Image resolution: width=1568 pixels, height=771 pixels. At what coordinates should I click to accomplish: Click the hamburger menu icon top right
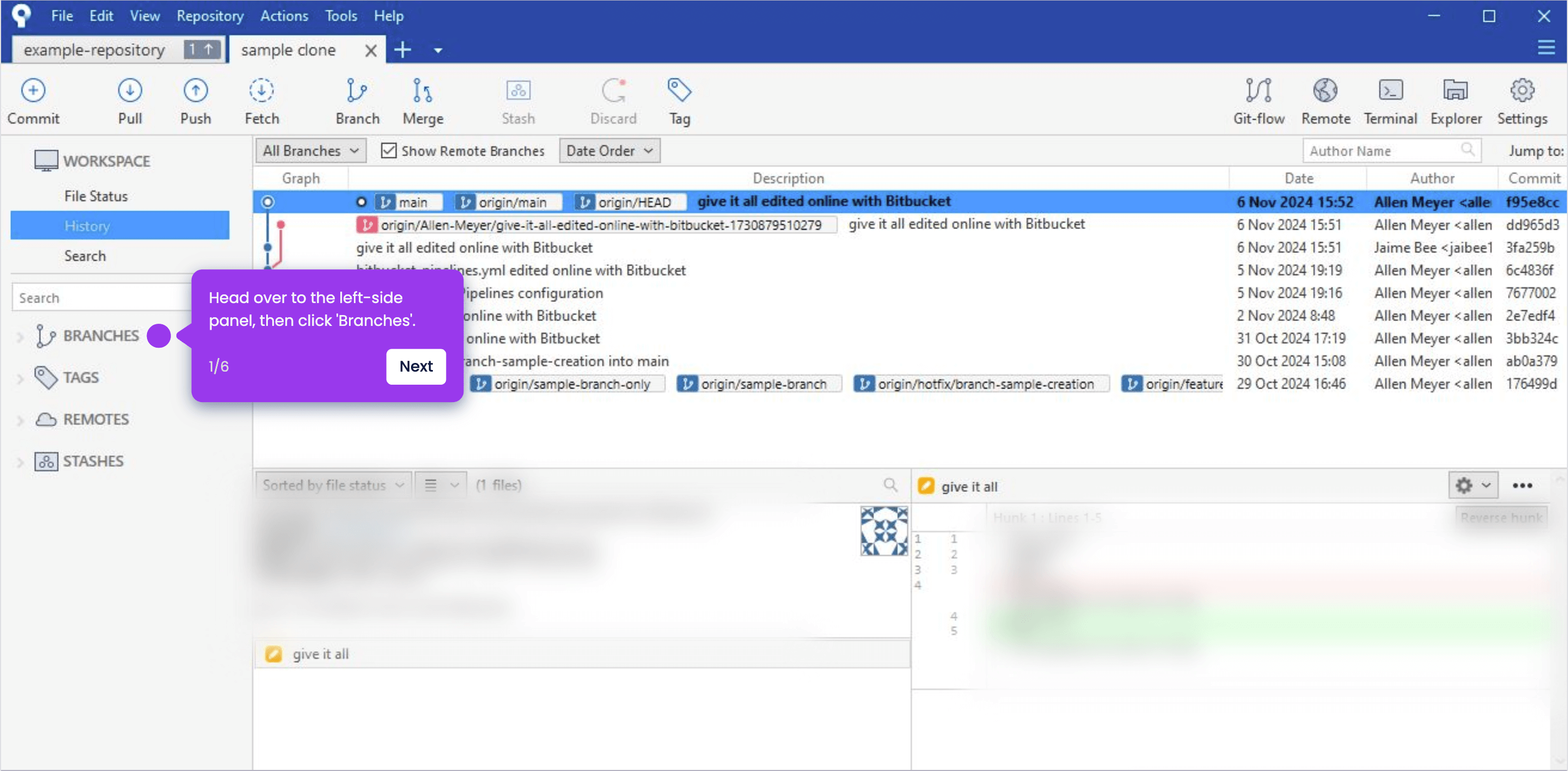pyautogui.click(x=1546, y=47)
